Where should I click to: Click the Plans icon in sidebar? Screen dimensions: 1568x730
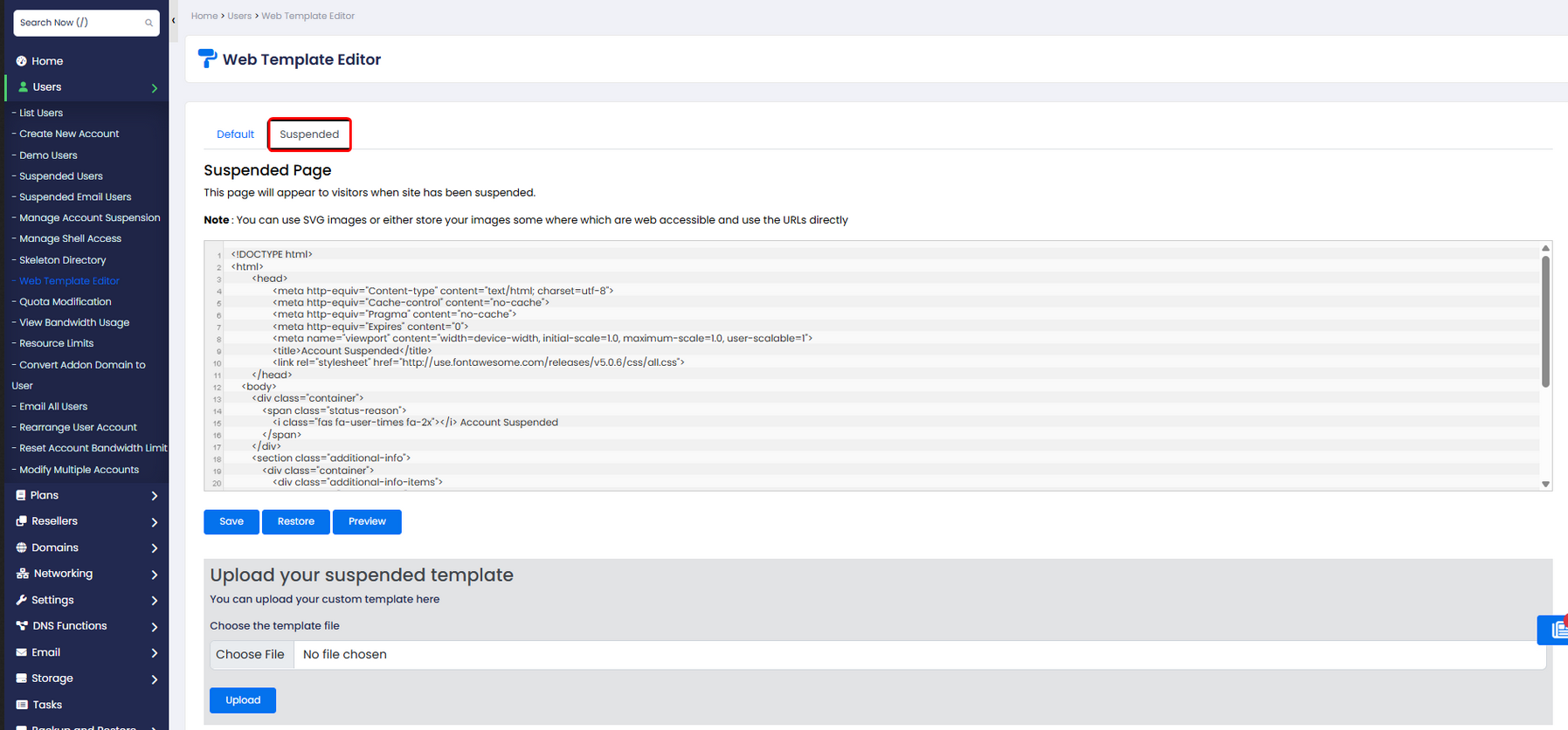[21, 495]
